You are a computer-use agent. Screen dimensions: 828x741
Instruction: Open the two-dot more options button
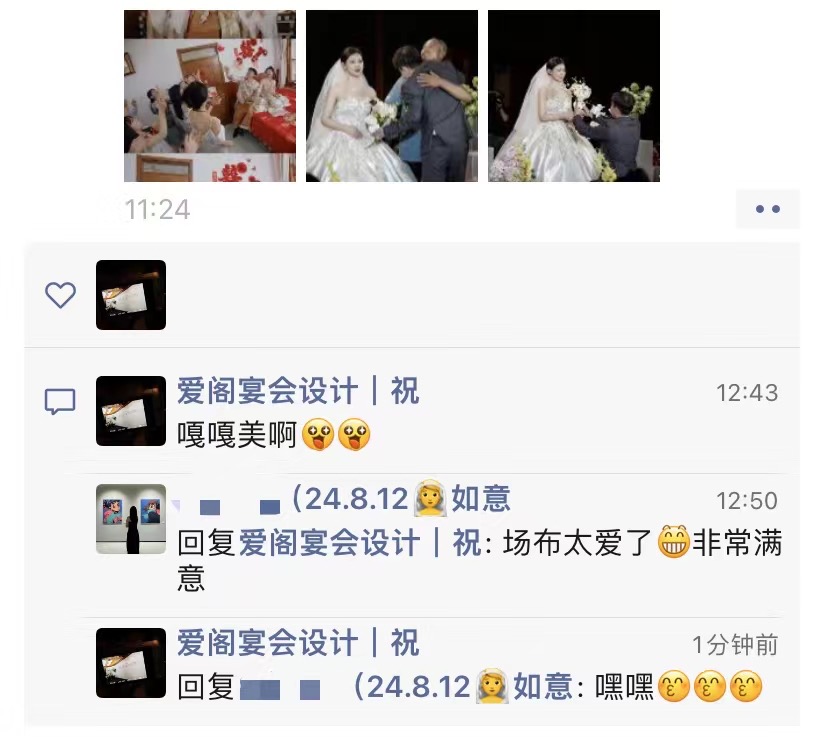tap(767, 209)
